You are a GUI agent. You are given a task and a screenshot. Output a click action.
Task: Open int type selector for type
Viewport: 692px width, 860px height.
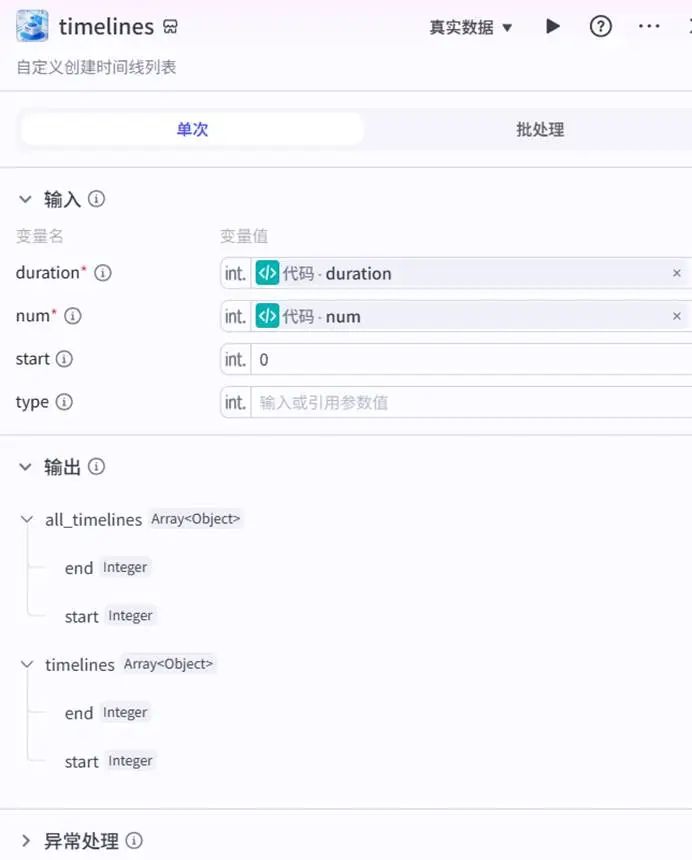pos(235,403)
